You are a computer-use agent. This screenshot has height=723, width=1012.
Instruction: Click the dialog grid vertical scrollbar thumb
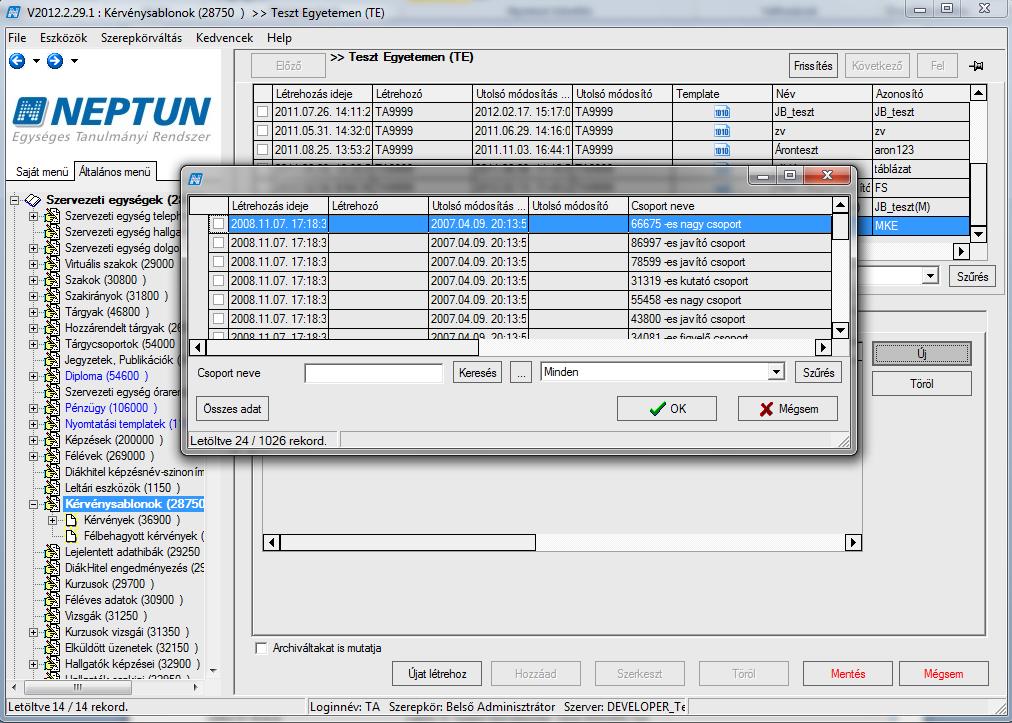(x=840, y=226)
